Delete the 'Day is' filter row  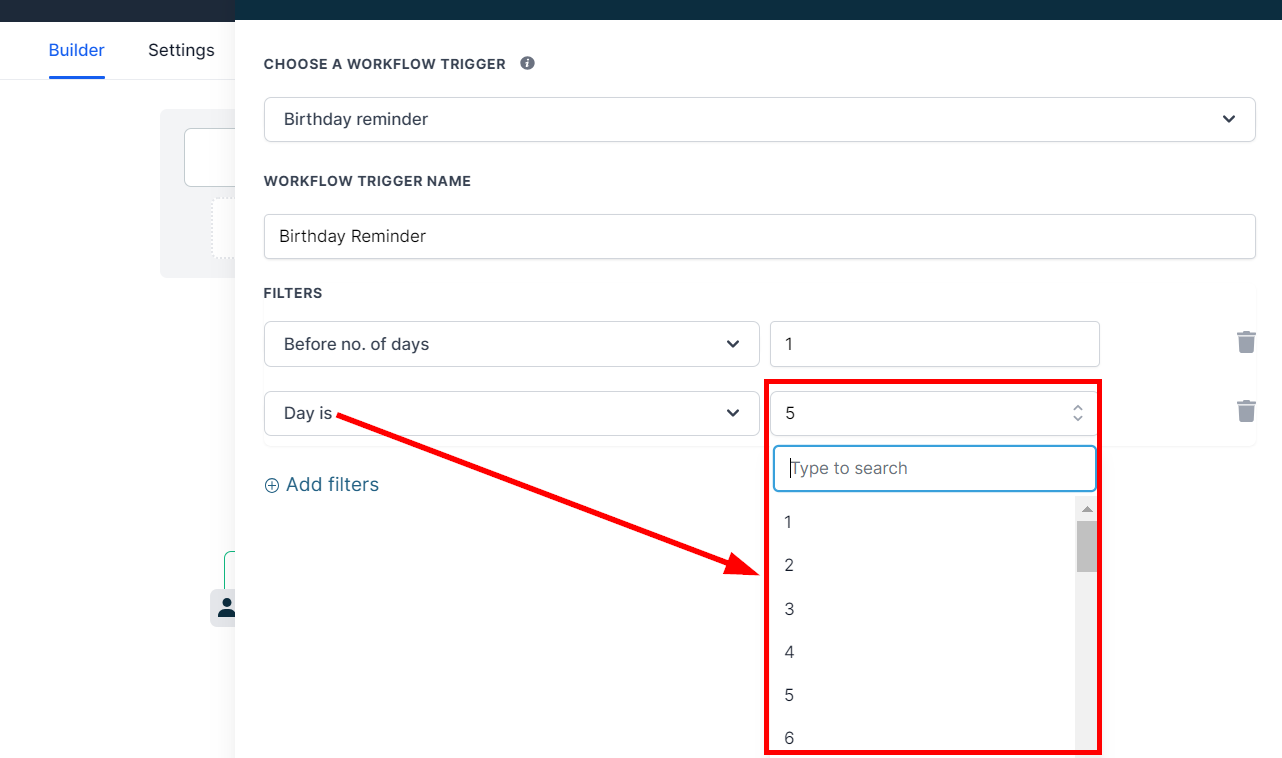[1246, 410]
